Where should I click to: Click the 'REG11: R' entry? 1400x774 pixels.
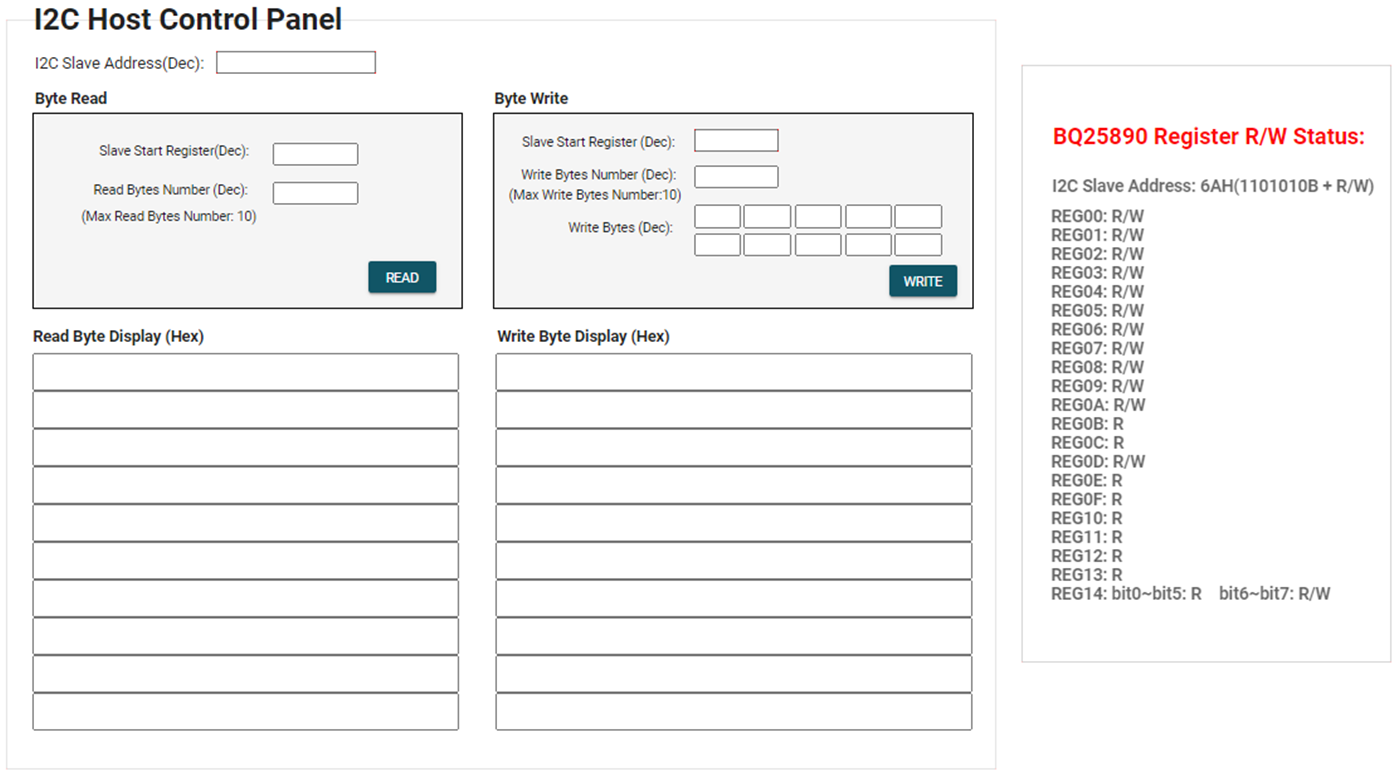1087,537
